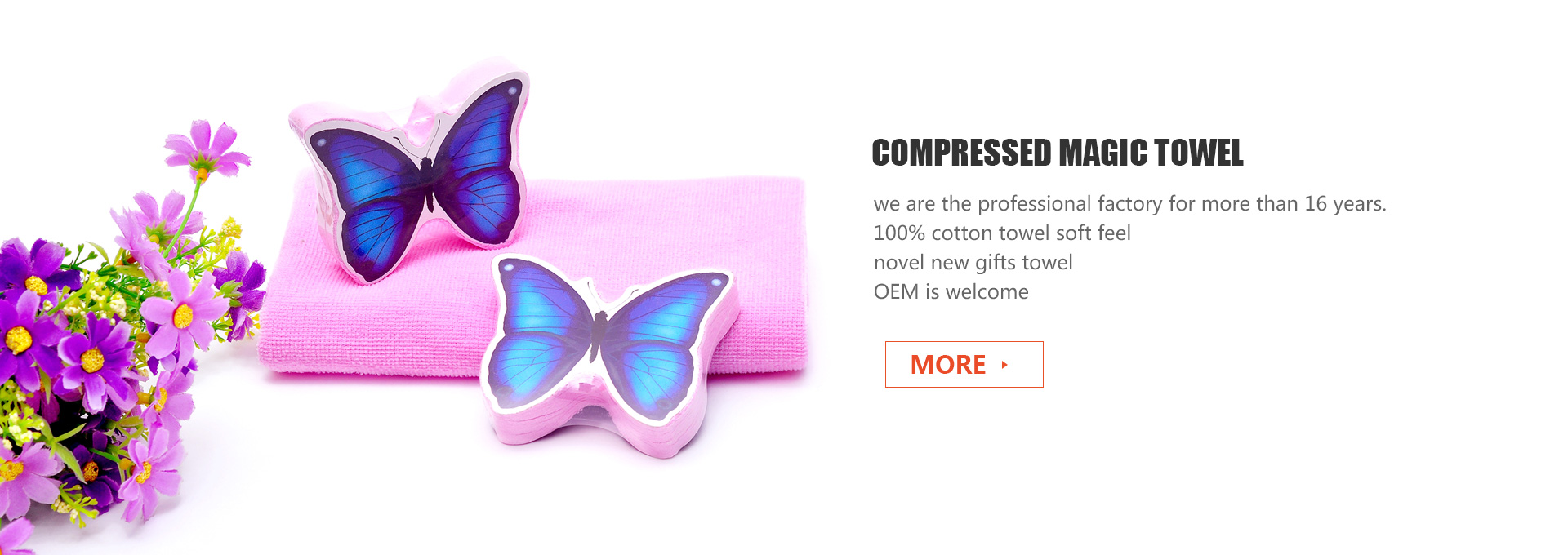Click the red MORE button
Screen dimensions: 1568x555
pyautogui.click(x=964, y=364)
